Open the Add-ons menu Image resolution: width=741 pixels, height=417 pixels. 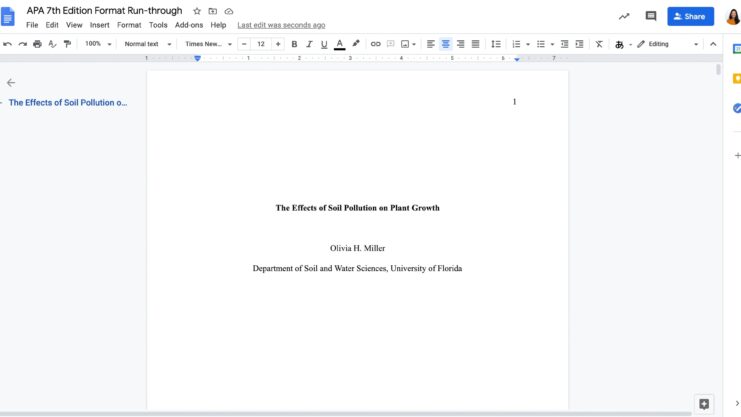(x=189, y=25)
